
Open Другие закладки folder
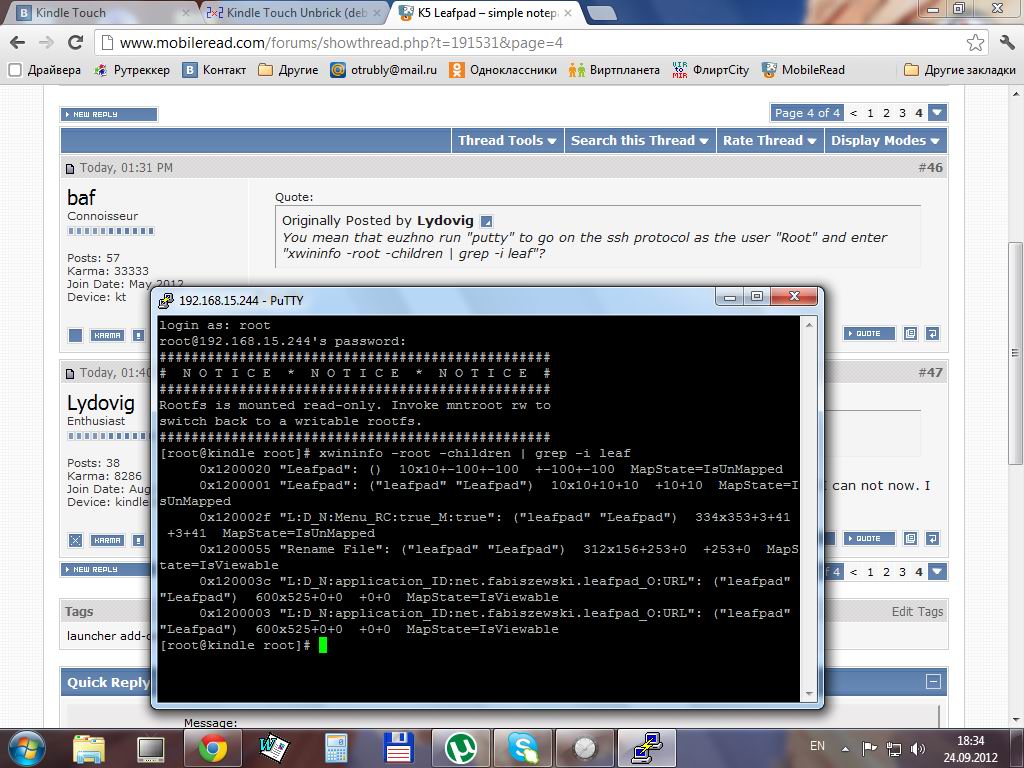(959, 70)
